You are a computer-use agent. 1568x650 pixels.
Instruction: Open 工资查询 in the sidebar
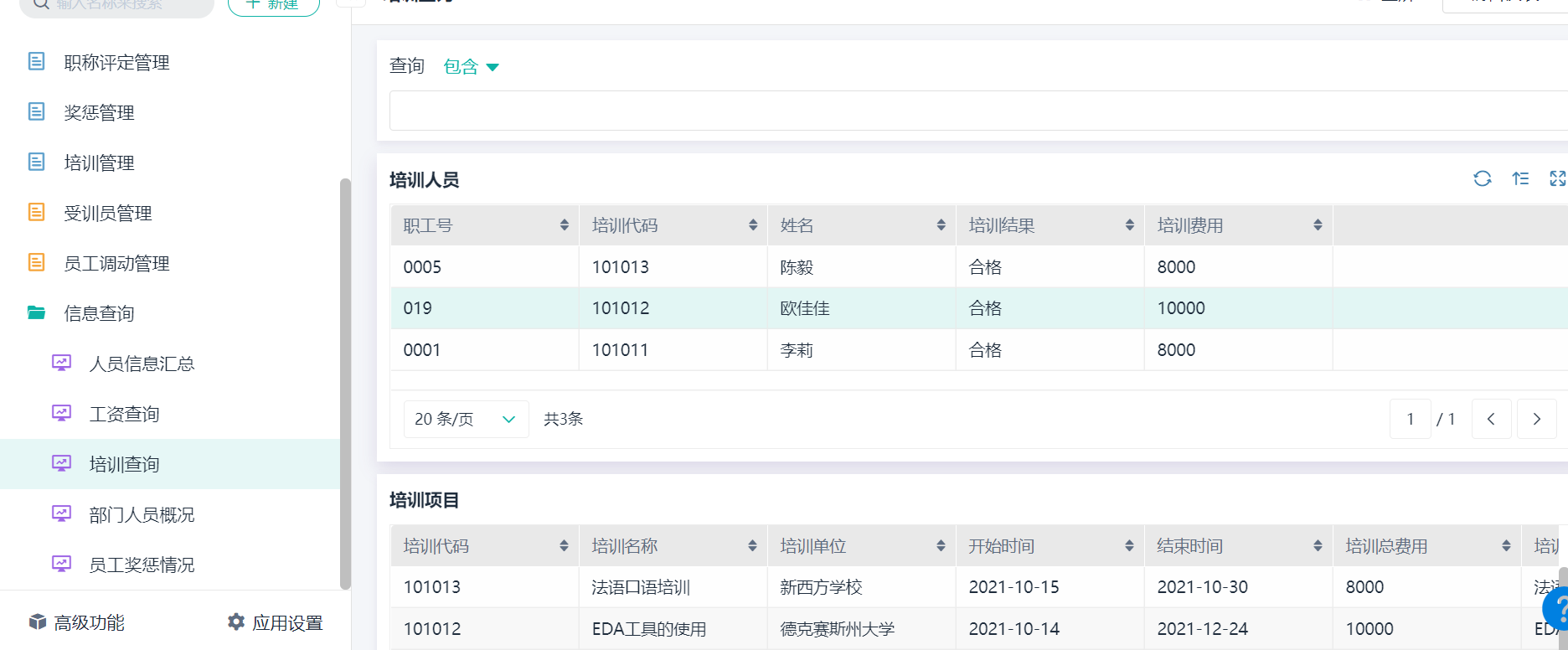[x=124, y=414]
